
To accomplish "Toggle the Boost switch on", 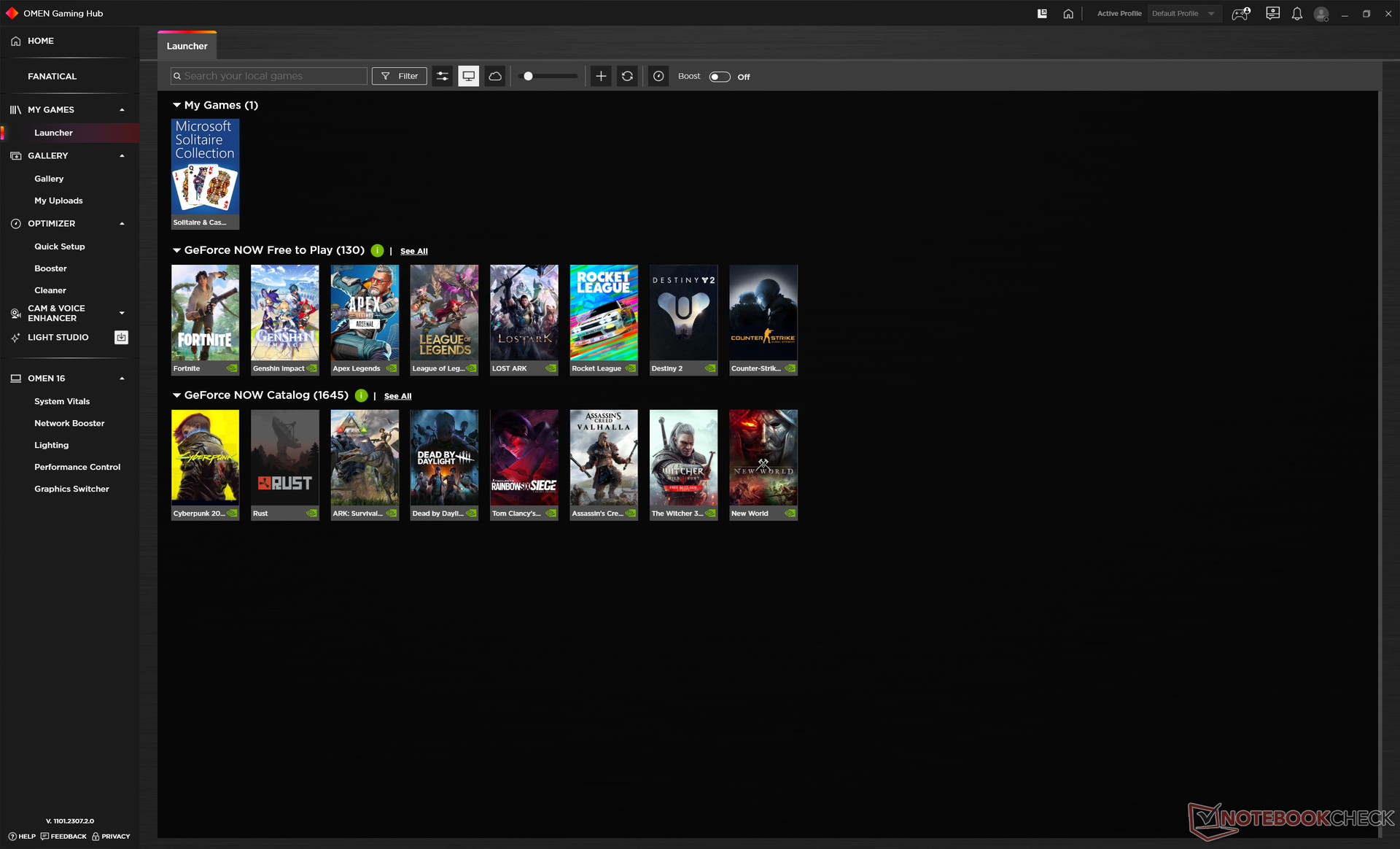I will point(720,77).
